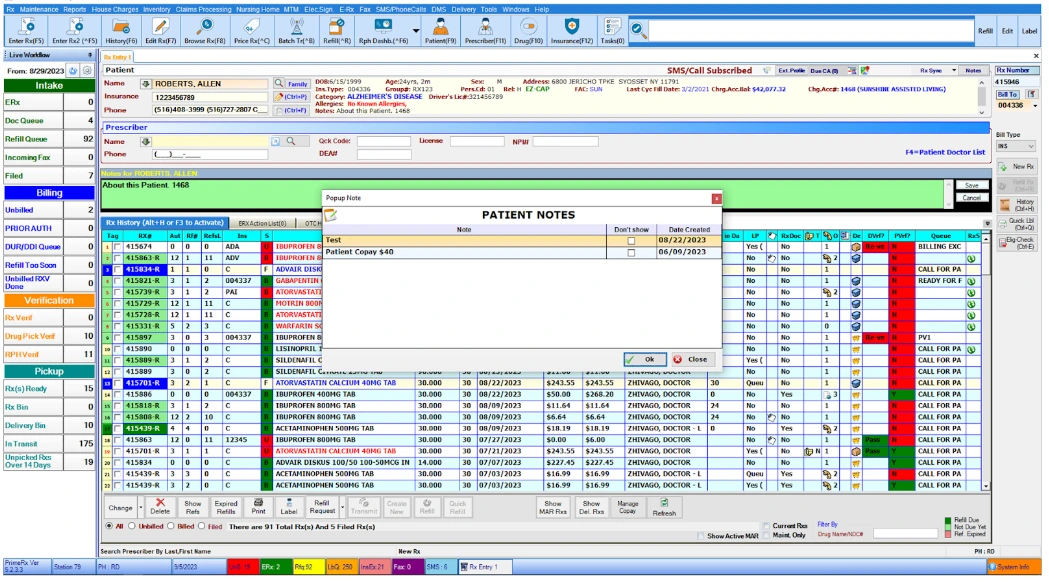1049x582 pixels.
Task: Select the Billed radio button
Action: click(171, 526)
